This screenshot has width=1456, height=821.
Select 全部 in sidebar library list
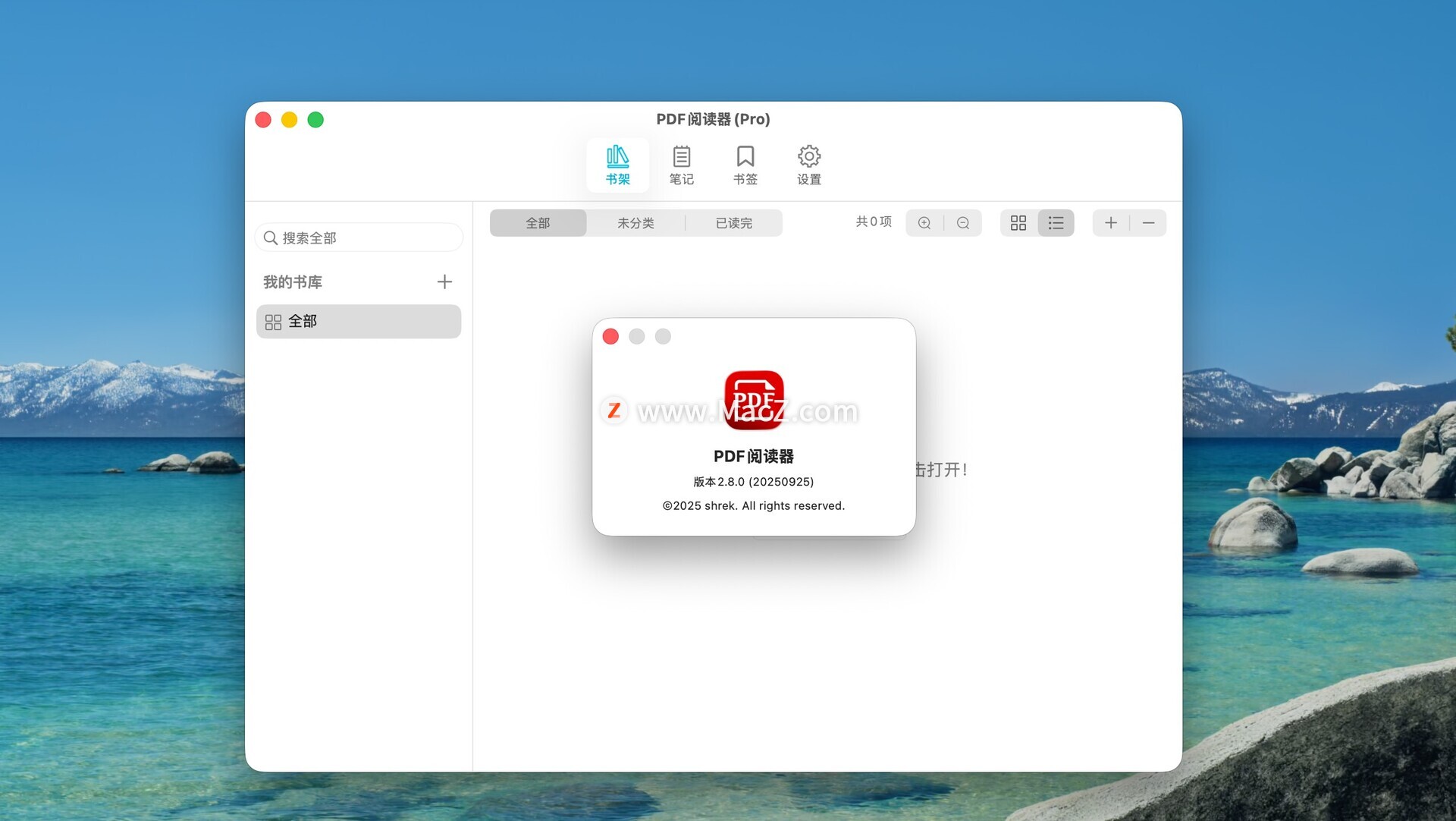[x=358, y=322]
